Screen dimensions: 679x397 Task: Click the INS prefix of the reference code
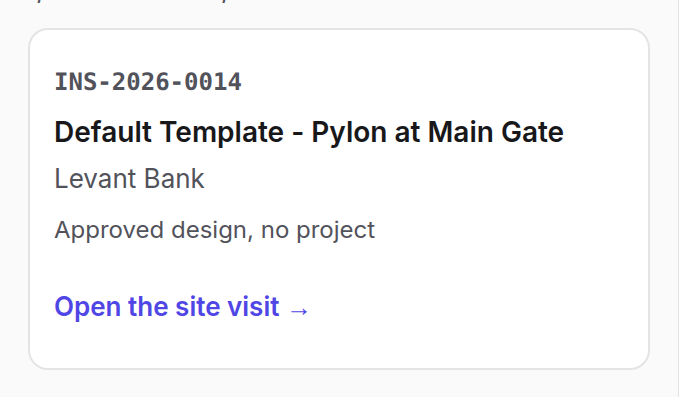click(x=76, y=82)
